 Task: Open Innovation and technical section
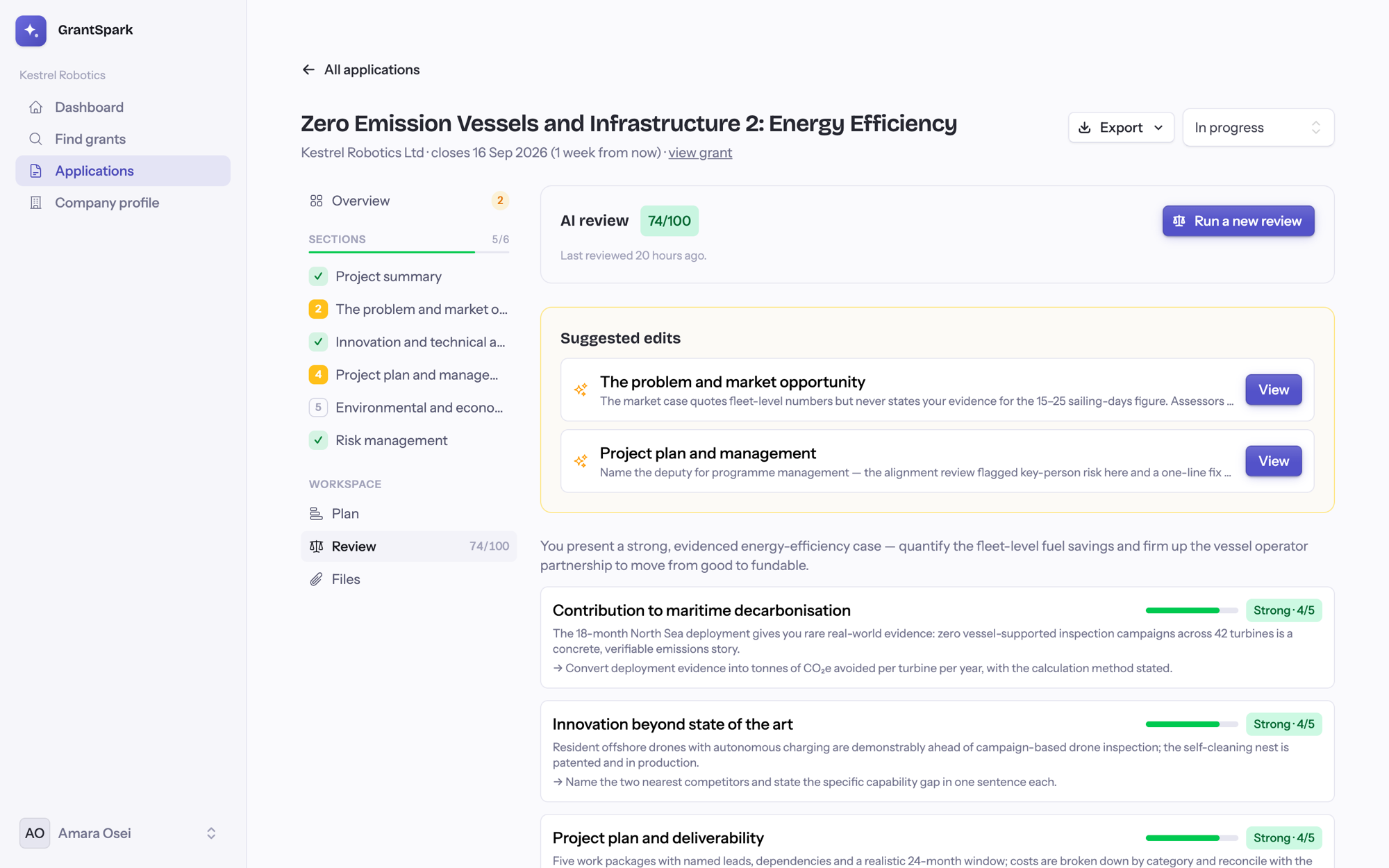(409, 342)
